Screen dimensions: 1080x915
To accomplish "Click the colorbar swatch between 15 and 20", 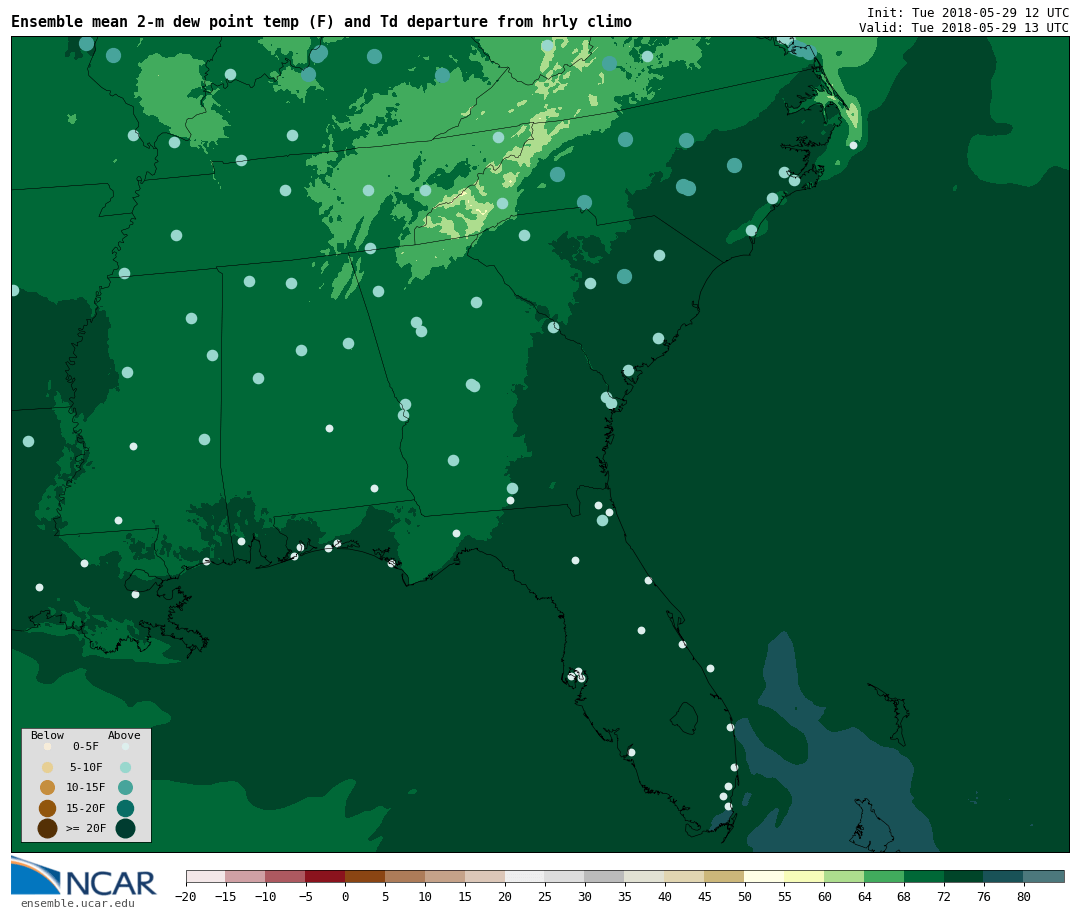I will (485, 876).
